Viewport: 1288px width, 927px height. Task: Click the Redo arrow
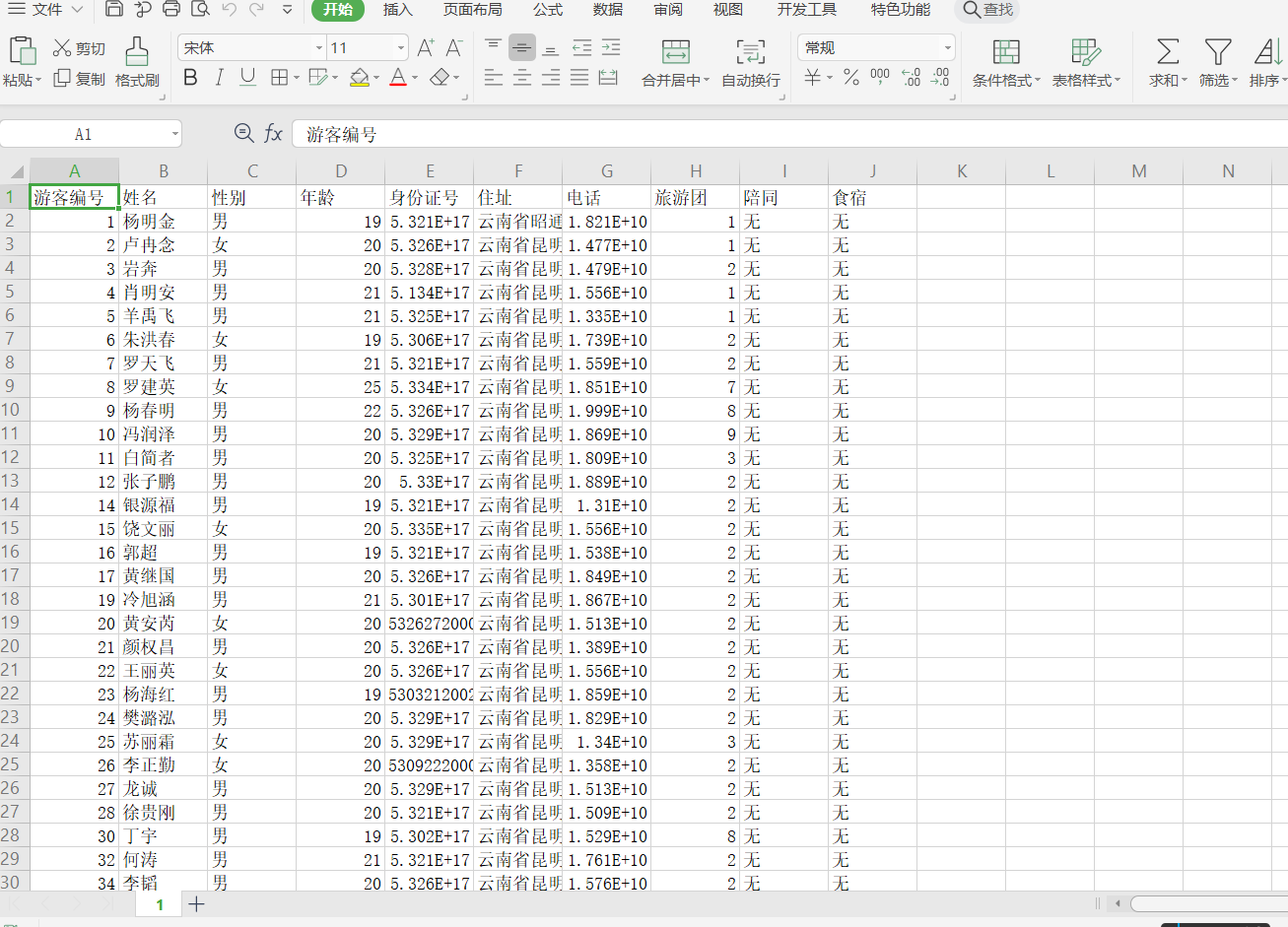click(257, 10)
